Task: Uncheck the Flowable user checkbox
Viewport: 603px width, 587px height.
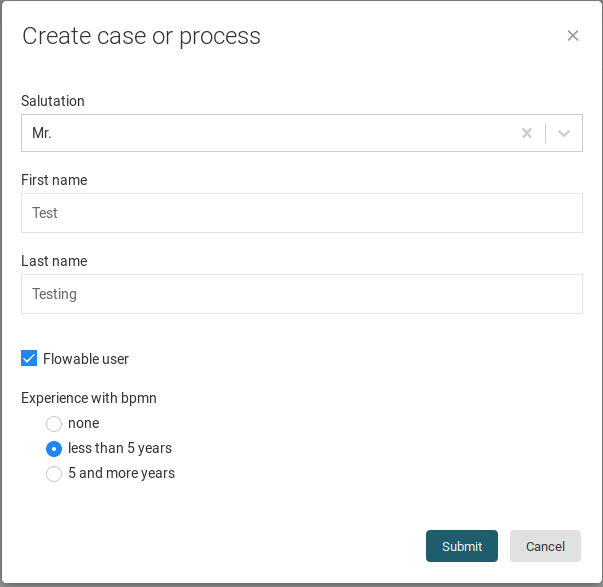Action: (29, 358)
